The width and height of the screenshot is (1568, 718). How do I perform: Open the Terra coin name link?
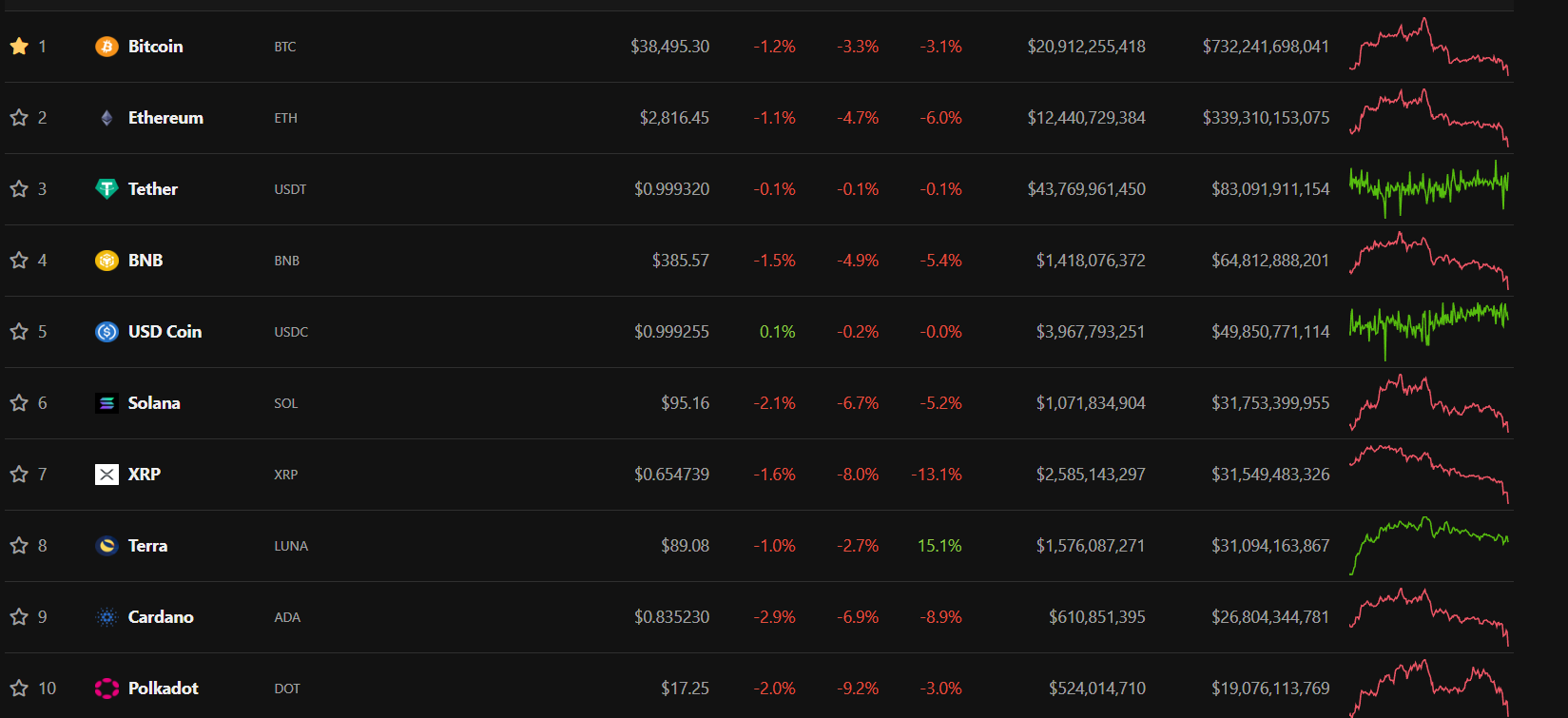[147, 546]
